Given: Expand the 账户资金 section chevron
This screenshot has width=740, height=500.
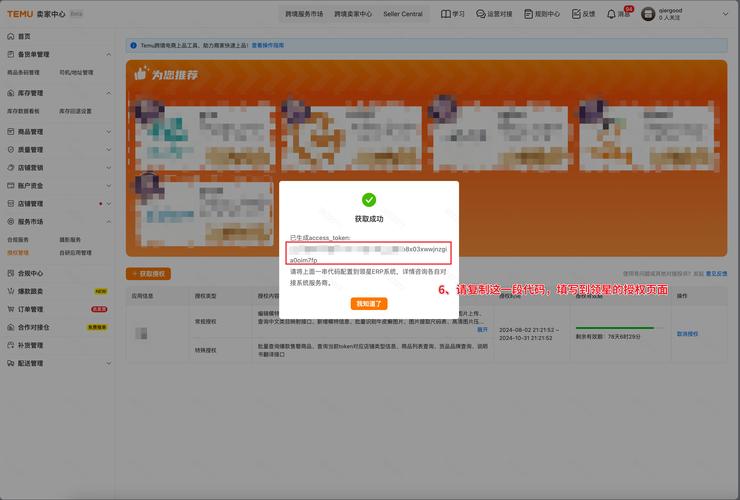Looking at the screenshot, I should (x=109, y=186).
